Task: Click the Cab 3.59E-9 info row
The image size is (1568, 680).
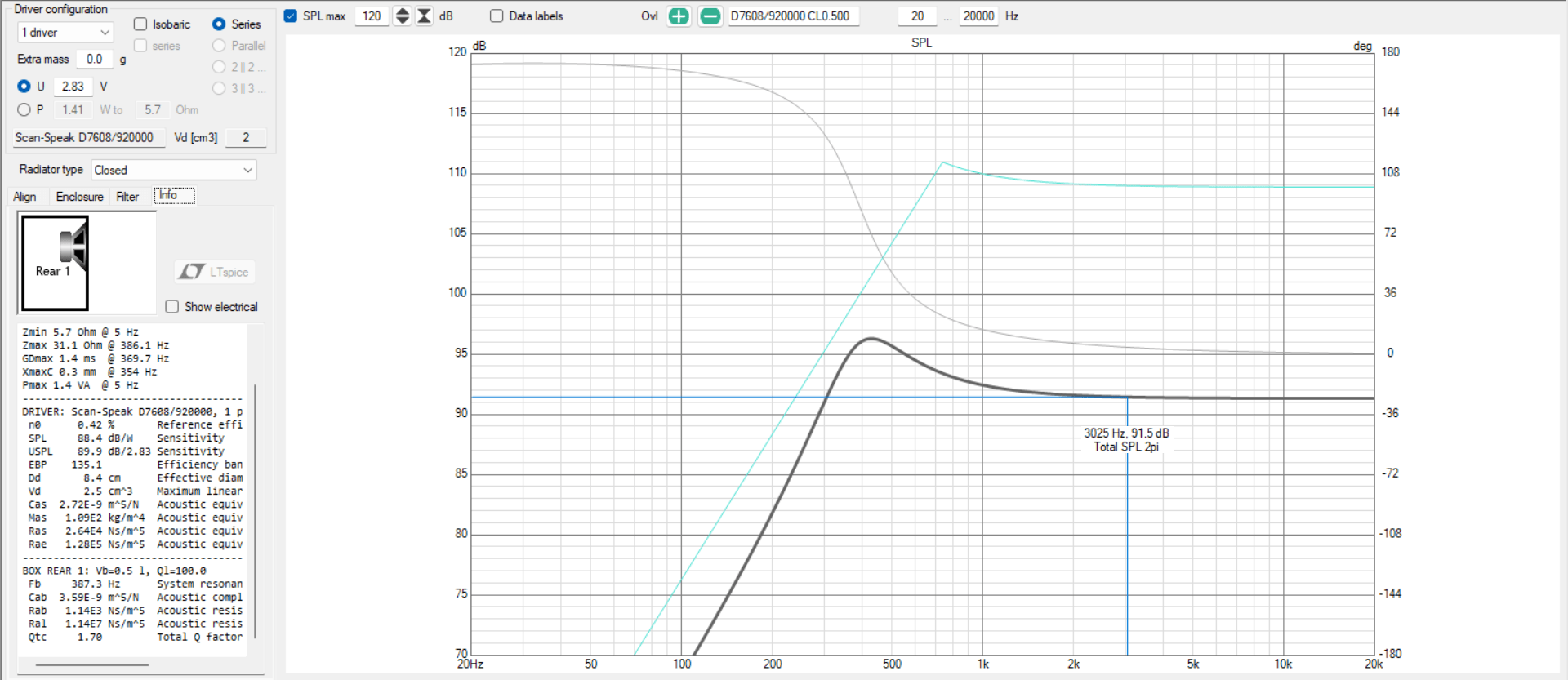Action: pos(131,598)
